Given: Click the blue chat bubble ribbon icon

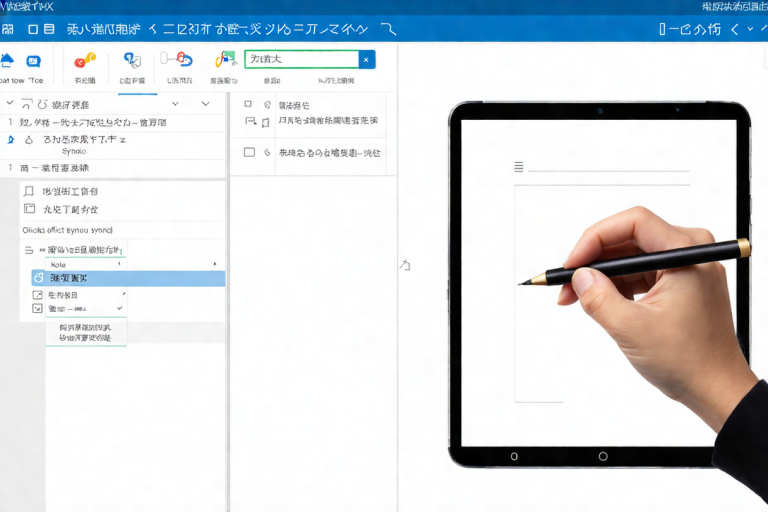Looking at the screenshot, I should click(34, 60).
